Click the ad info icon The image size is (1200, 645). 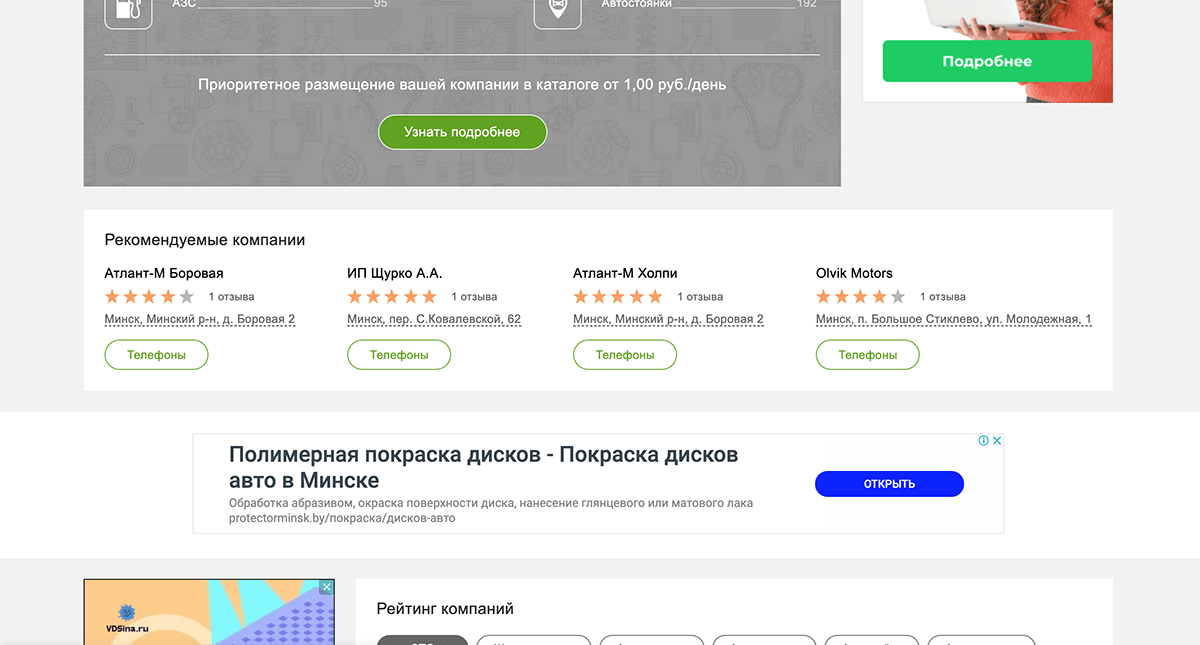(x=984, y=441)
